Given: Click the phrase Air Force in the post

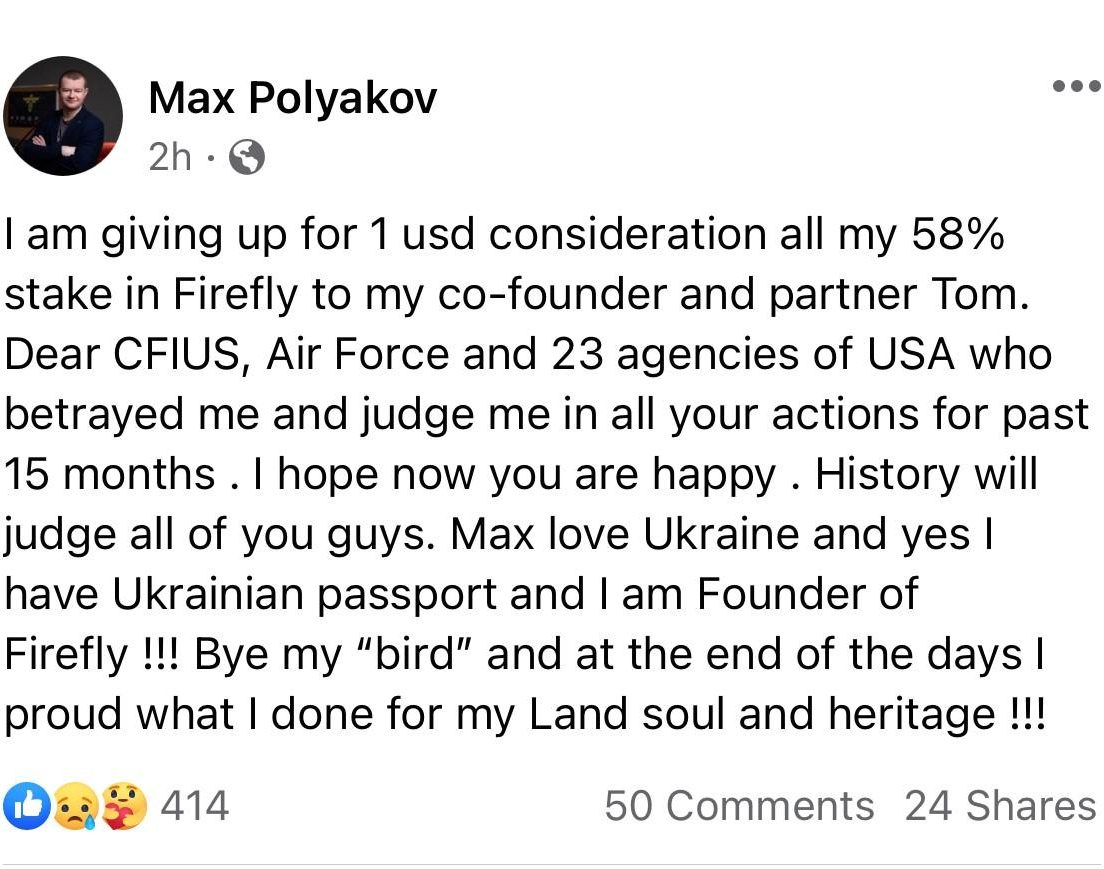Looking at the screenshot, I should tap(358, 354).
